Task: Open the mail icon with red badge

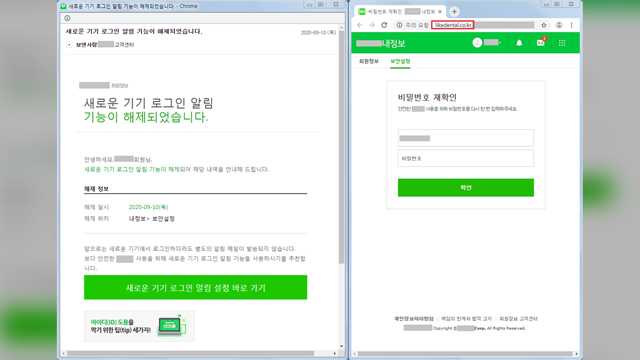Action: point(541,42)
